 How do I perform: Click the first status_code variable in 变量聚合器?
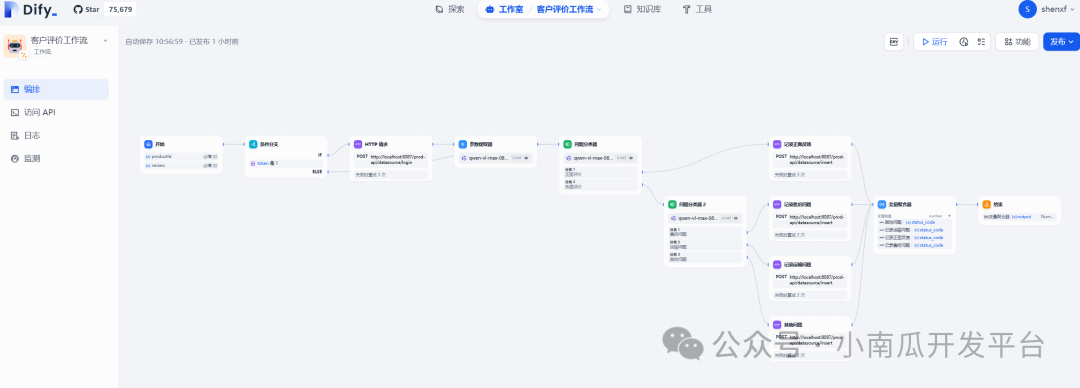click(920, 222)
